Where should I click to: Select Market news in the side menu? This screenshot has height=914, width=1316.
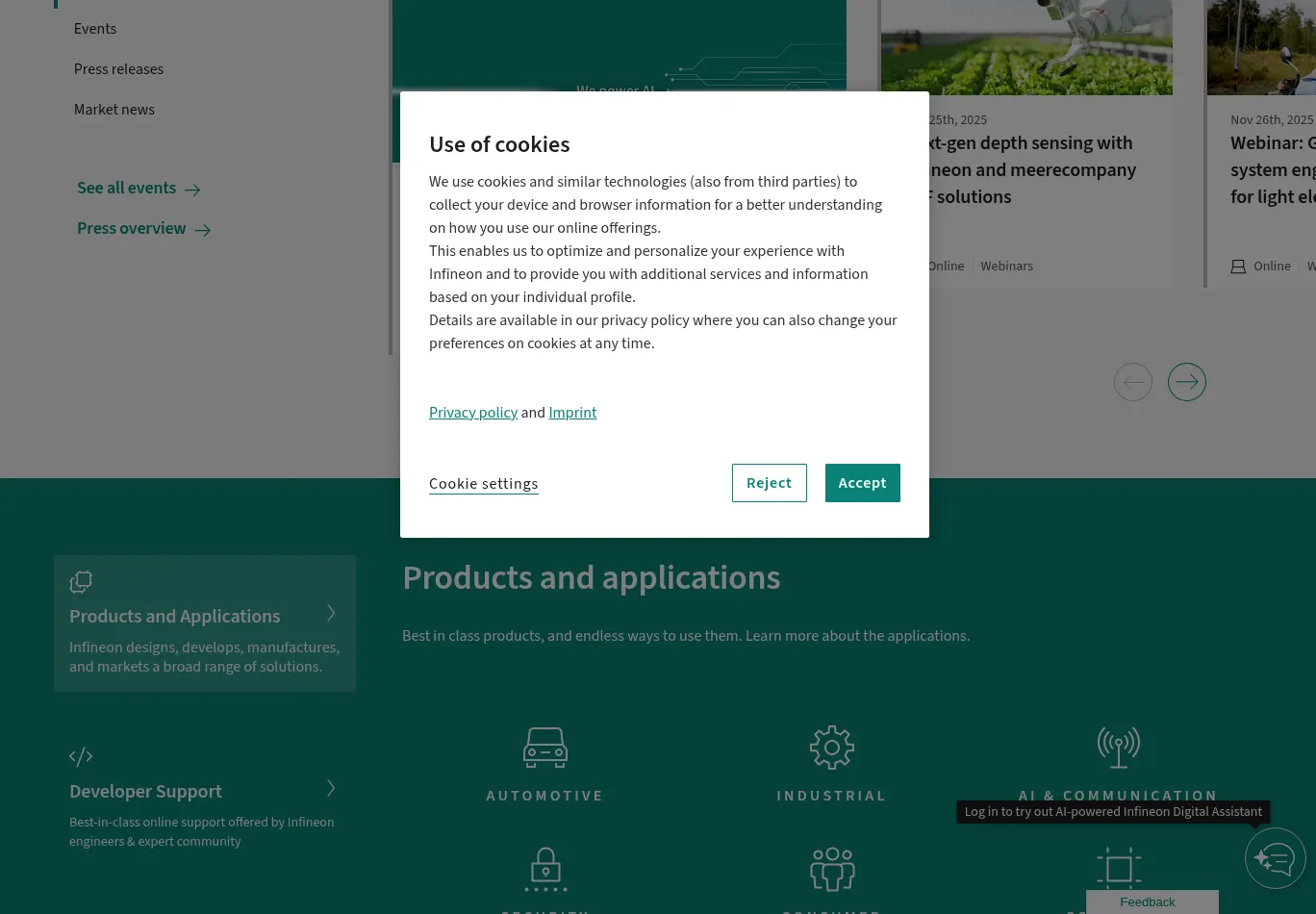point(114,110)
